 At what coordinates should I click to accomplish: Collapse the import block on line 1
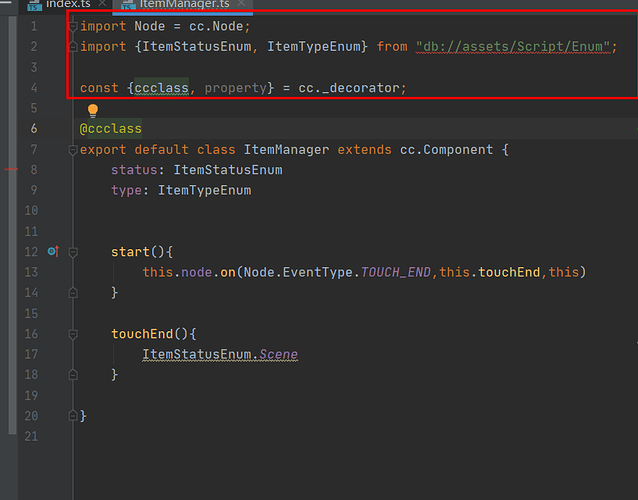click(x=73, y=27)
